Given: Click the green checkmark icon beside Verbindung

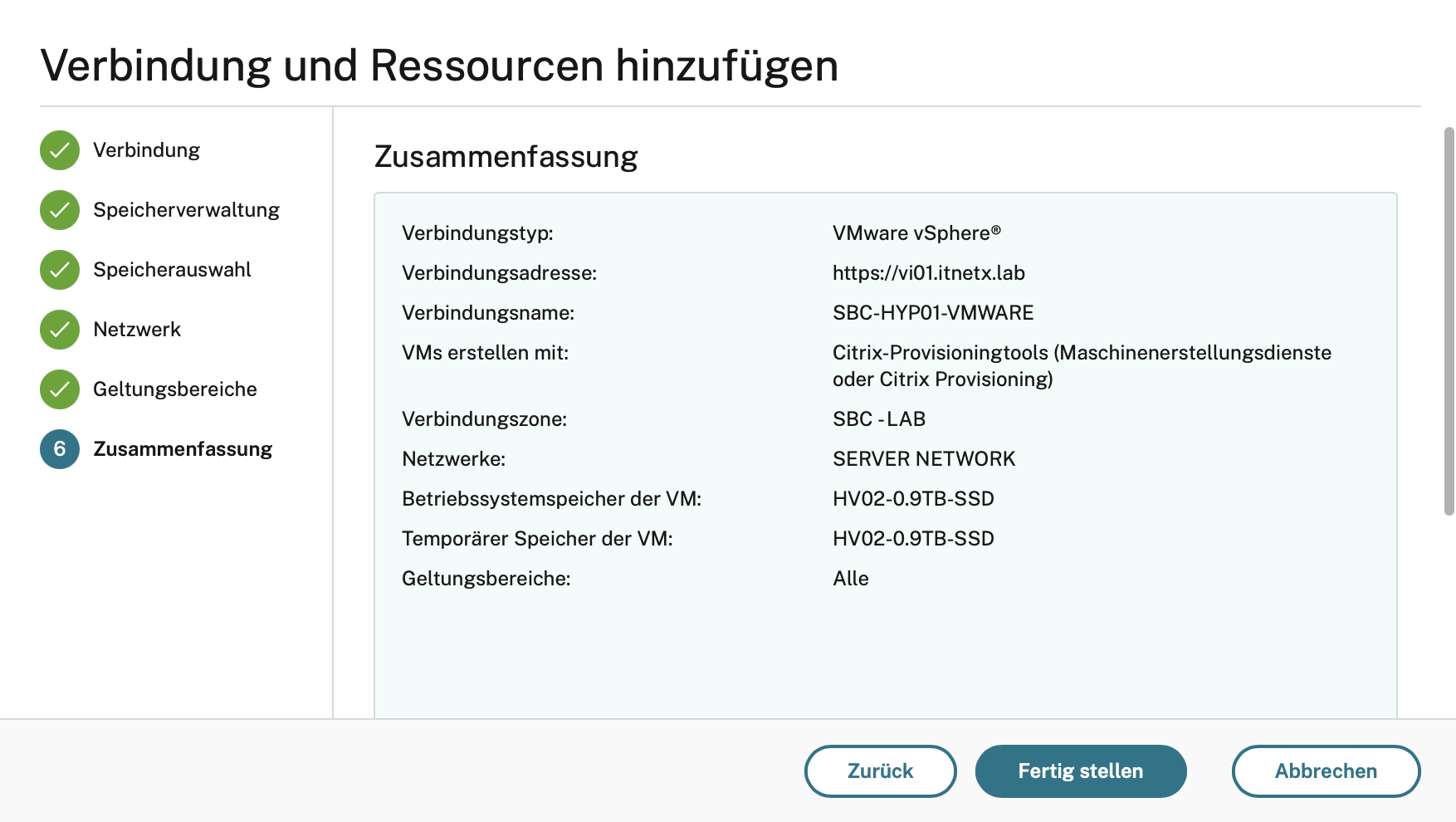Looking at the screenshot, I should [x=60, y=150].
